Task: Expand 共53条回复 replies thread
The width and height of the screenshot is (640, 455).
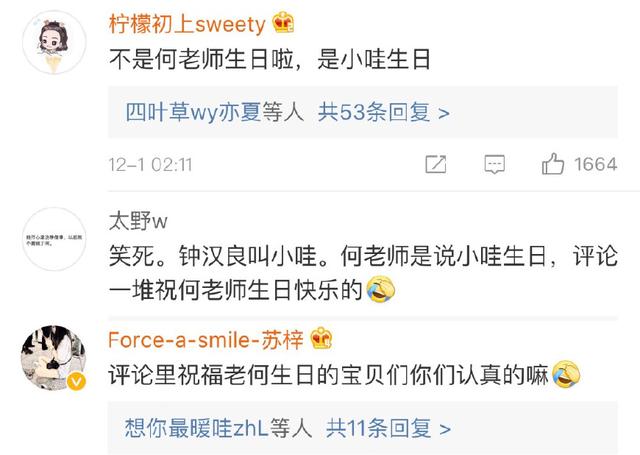Action: click(384, 112)
